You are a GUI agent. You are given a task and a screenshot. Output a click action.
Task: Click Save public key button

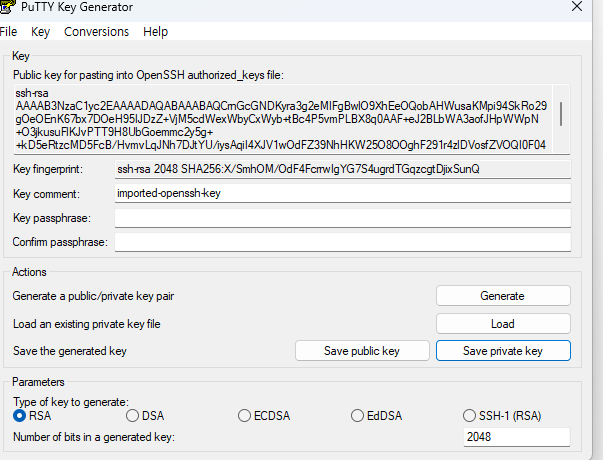[x=362, y=351]
